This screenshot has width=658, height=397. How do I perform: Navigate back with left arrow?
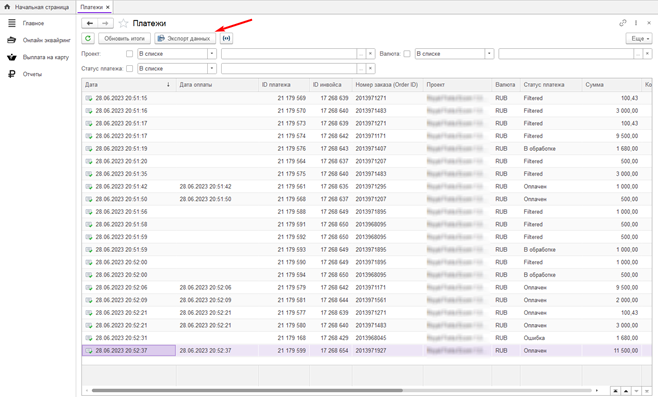click(x=90, y=24)
